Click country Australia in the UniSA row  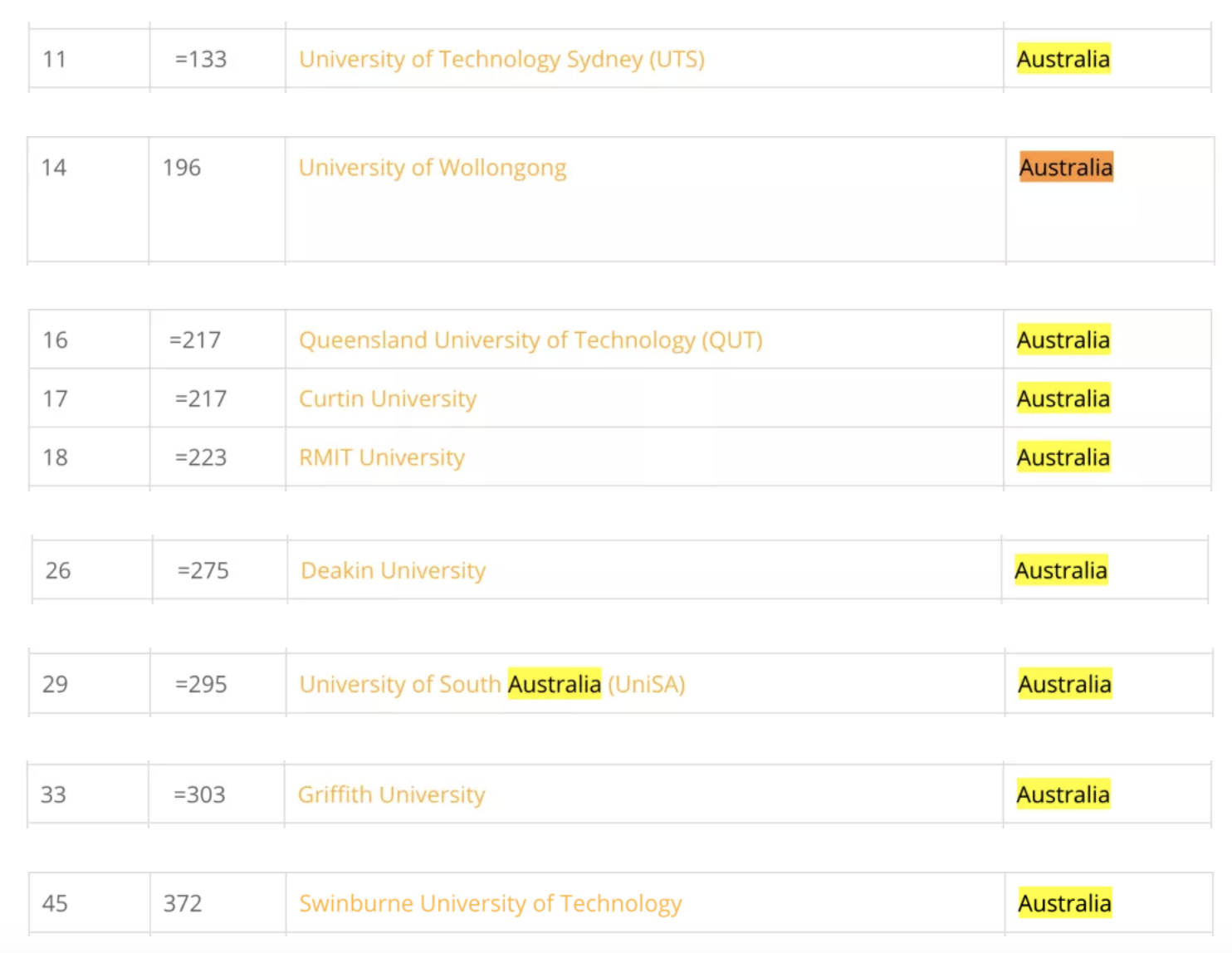pos(1065,685)
